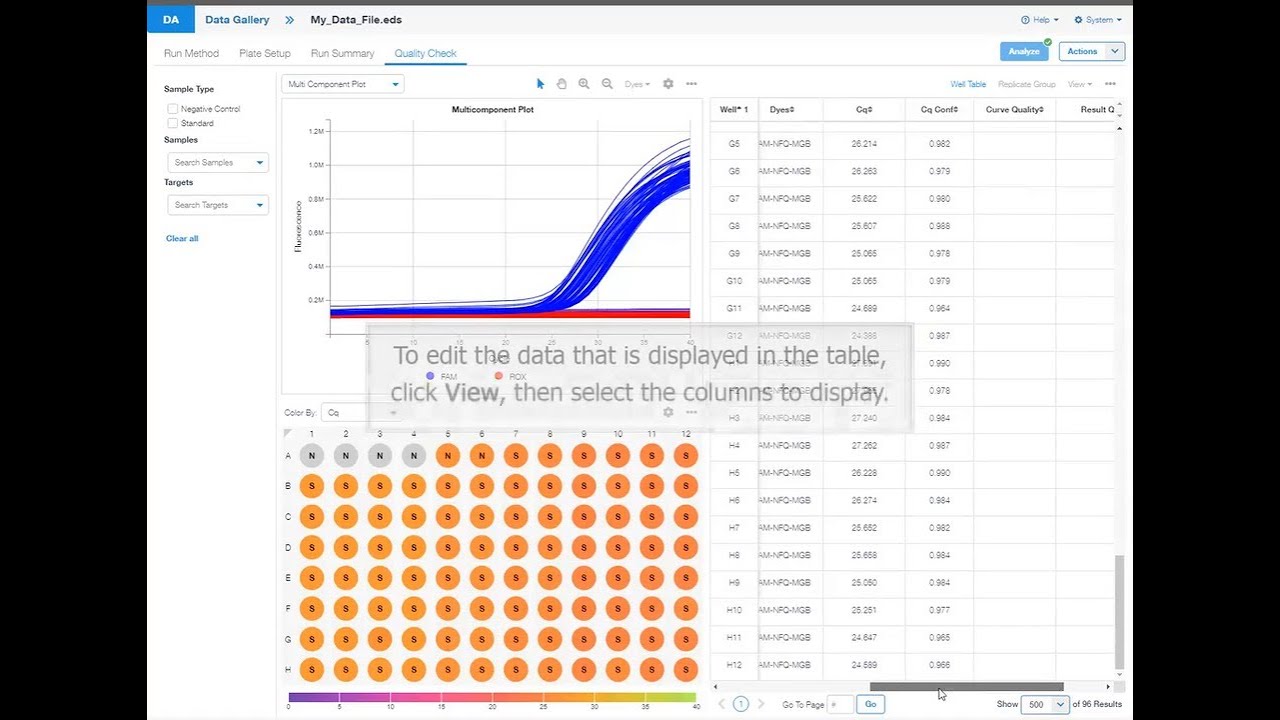Open the Color By Cq dropdown
This screenshot has height=720, width=1280.
362,412
